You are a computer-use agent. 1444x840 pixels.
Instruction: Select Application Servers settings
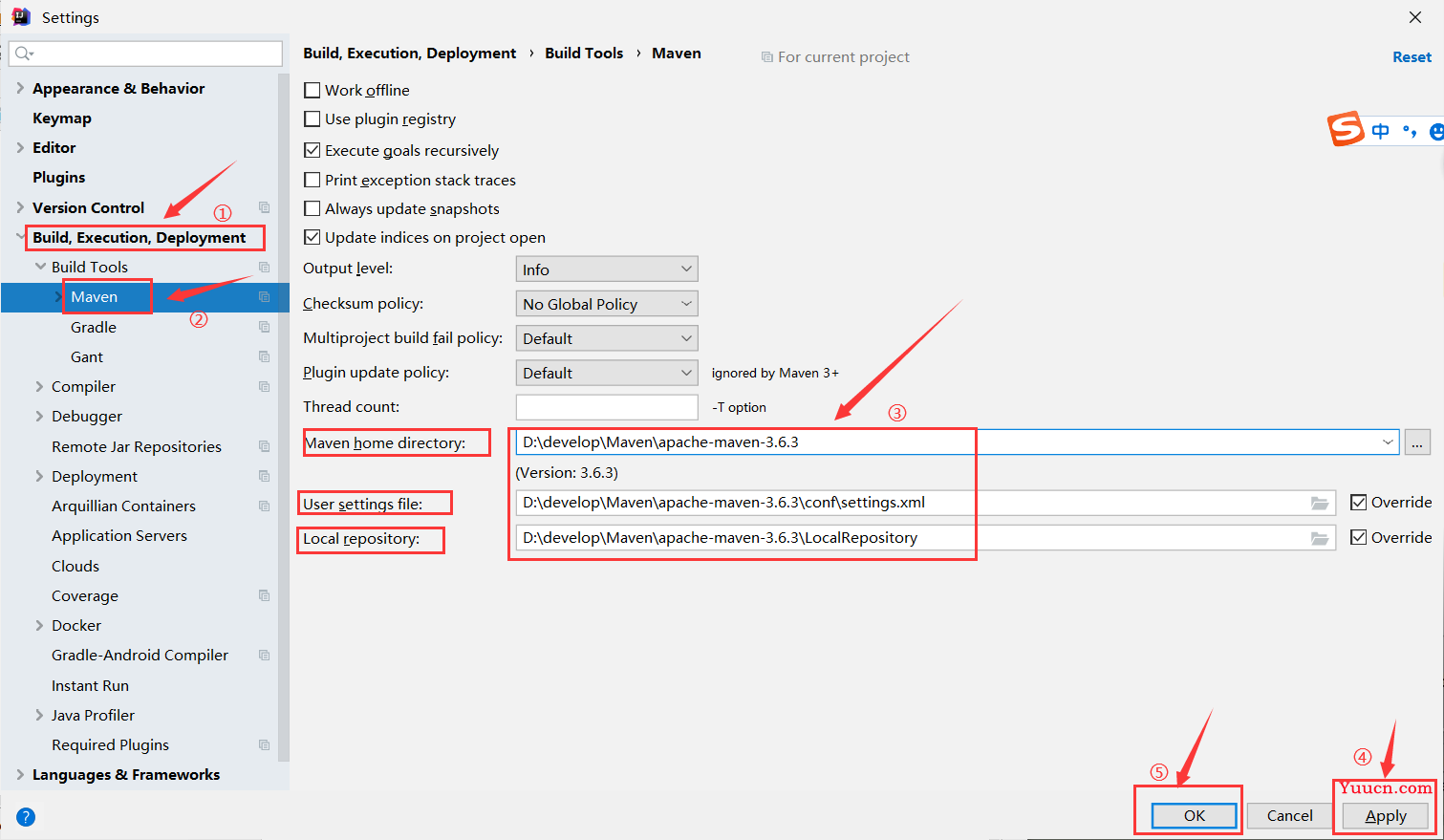(x=119, y=536)
